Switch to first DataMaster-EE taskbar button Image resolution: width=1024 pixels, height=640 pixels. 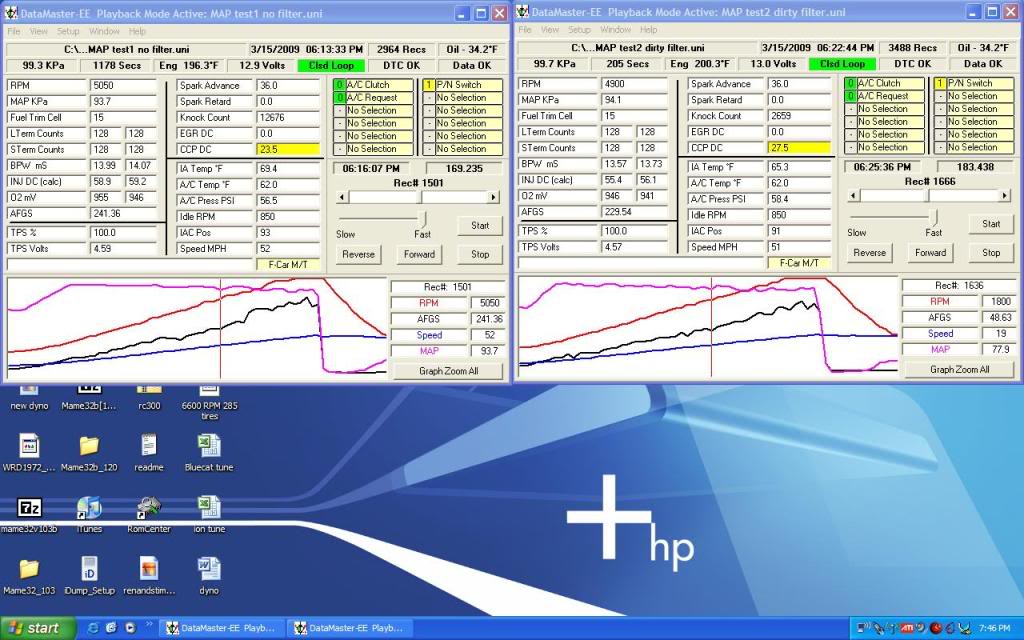pos(221,628)
